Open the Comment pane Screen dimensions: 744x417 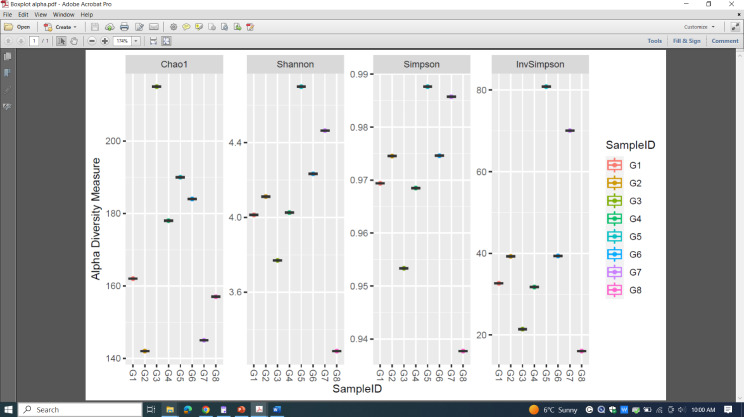tap(724, 41)
